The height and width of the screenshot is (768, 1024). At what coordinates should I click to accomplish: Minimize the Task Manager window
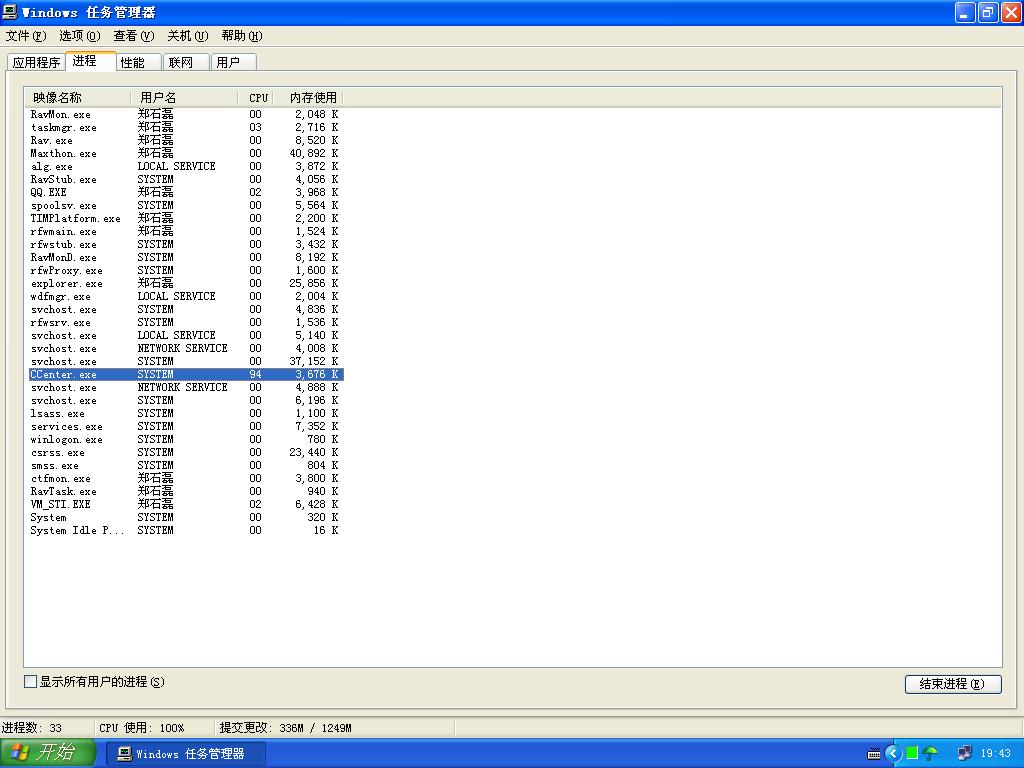point(965,12)
